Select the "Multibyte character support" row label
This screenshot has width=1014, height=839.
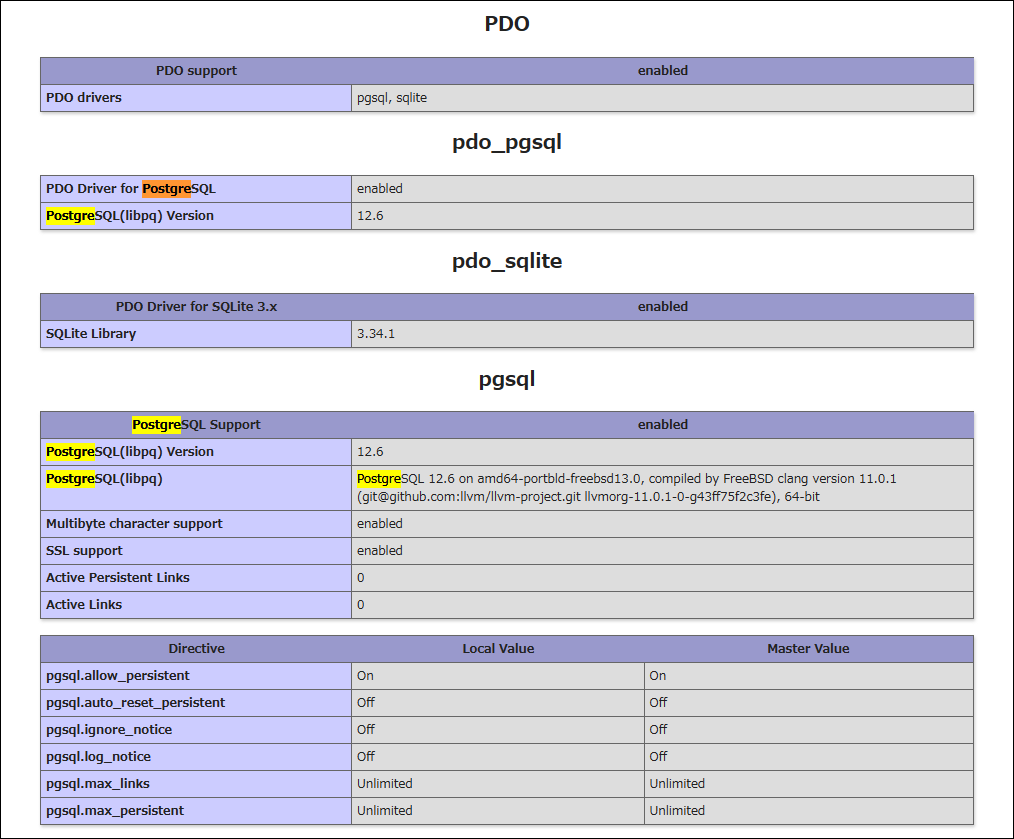tap(134, 524)
